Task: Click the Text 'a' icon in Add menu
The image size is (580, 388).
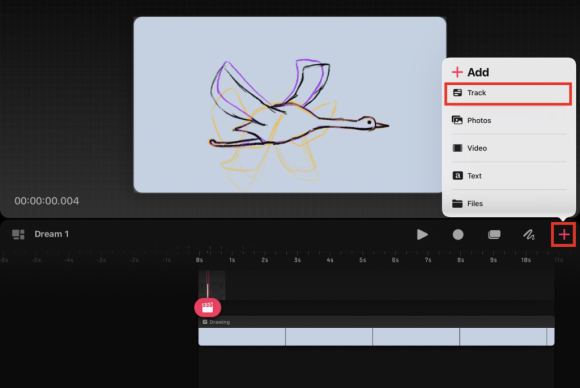Action: click(458, 176)
